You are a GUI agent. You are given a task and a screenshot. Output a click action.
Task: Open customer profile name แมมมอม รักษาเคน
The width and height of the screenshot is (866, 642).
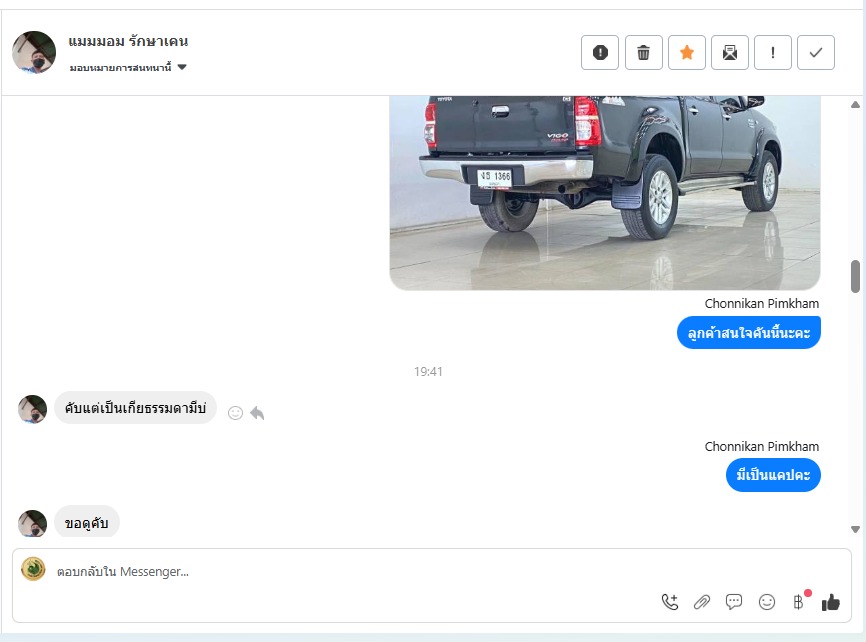128,41
